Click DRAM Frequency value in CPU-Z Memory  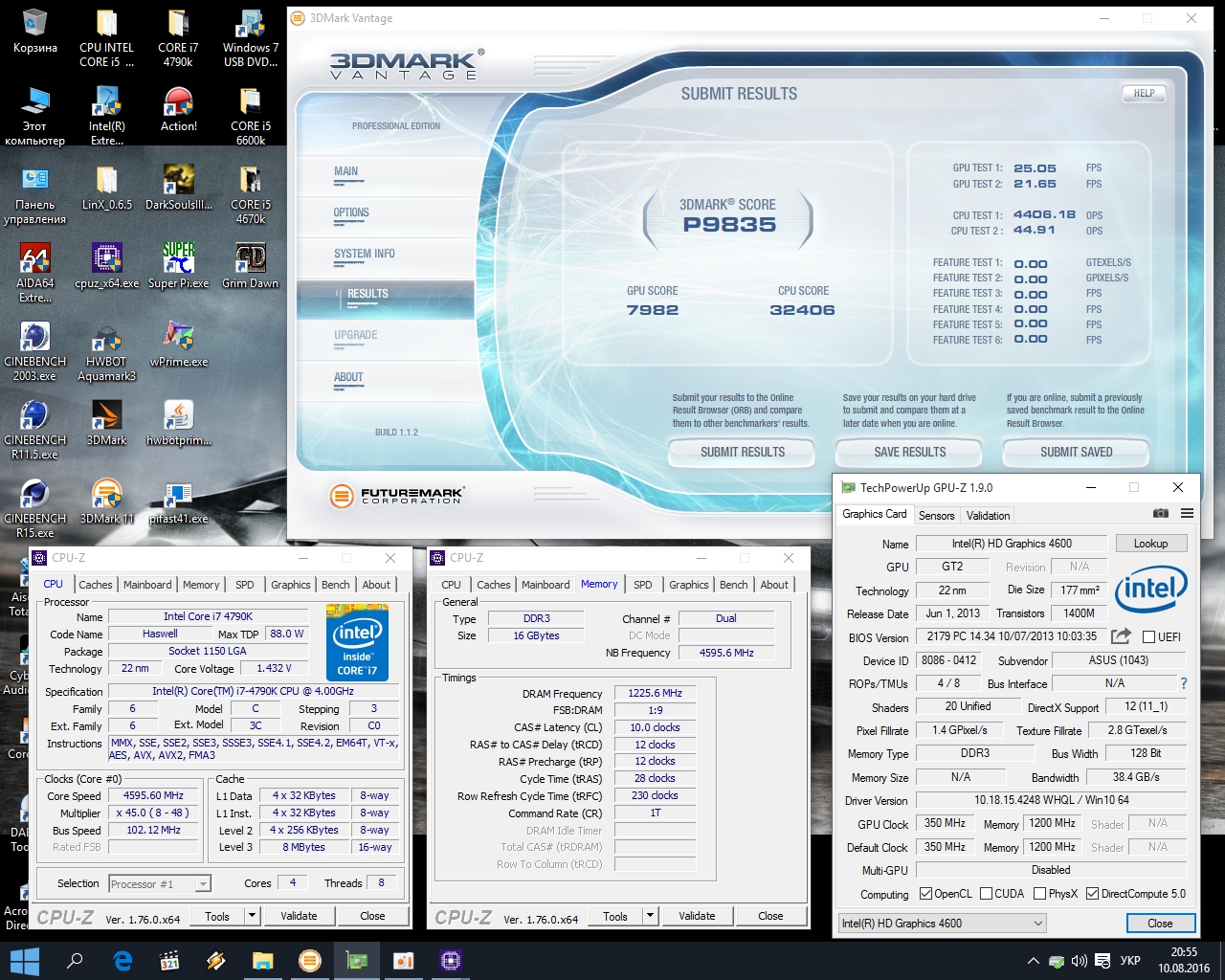point(655,694)
